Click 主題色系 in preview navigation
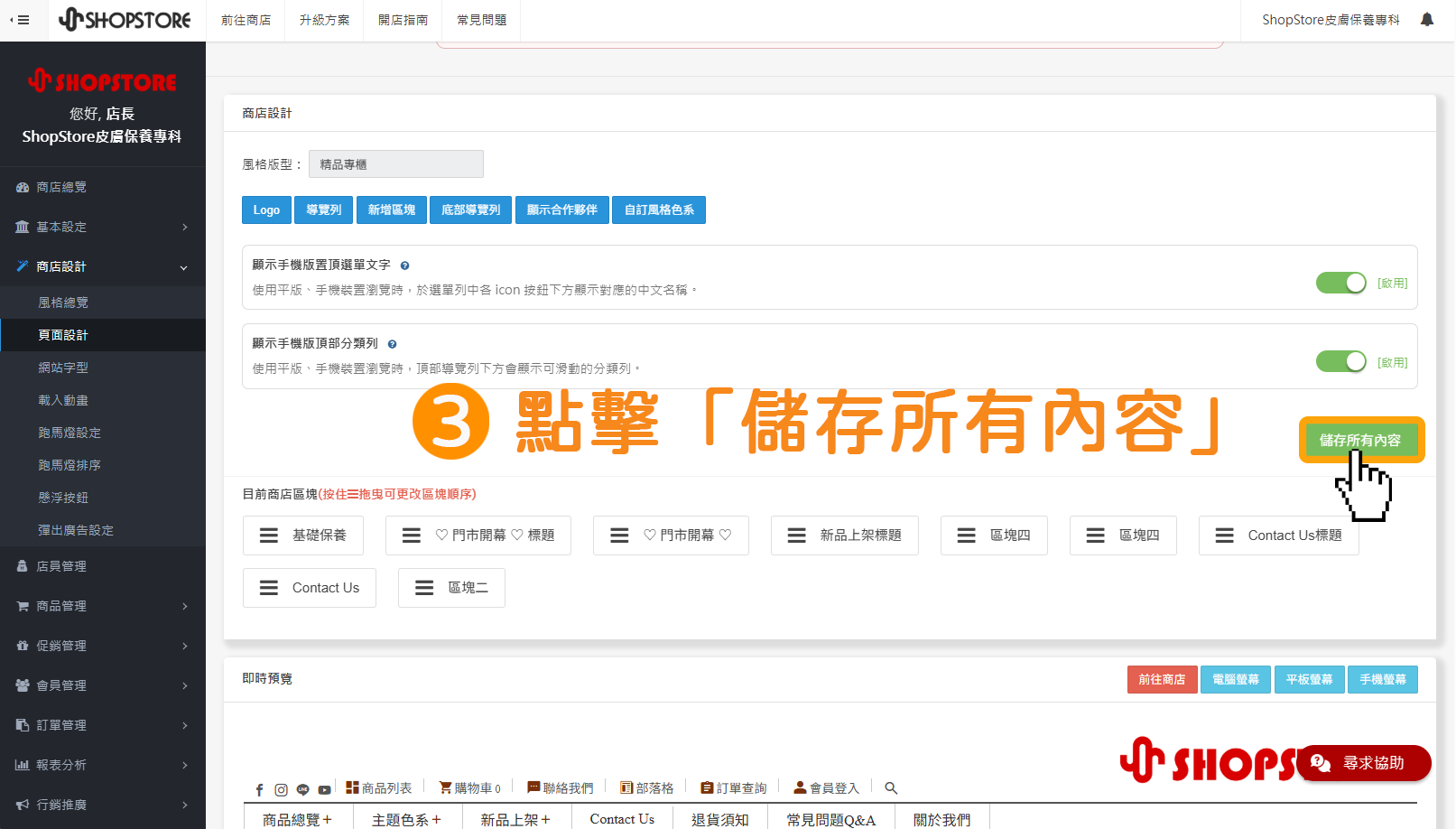 (x=406, y=820)
